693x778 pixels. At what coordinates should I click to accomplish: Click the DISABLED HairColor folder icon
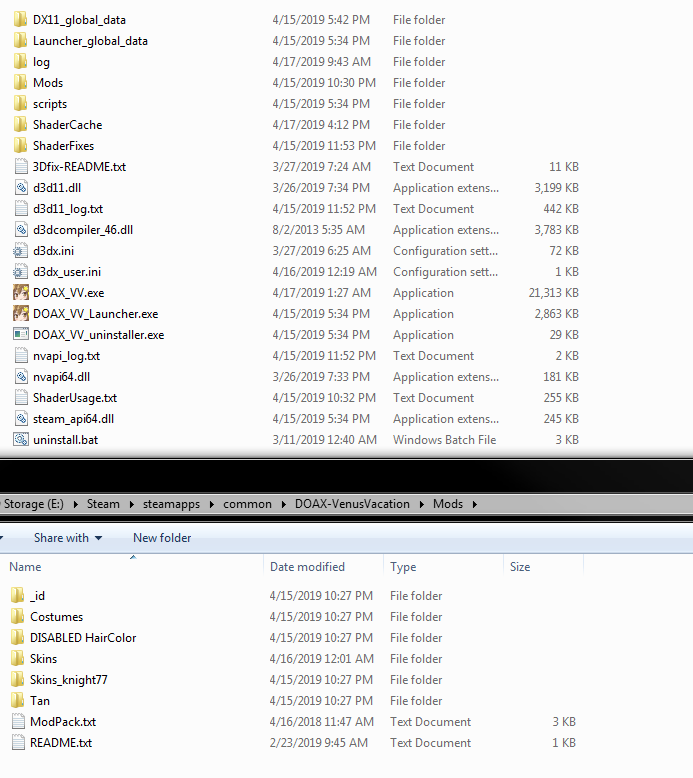pyautogui.click(x=17, y=638)
